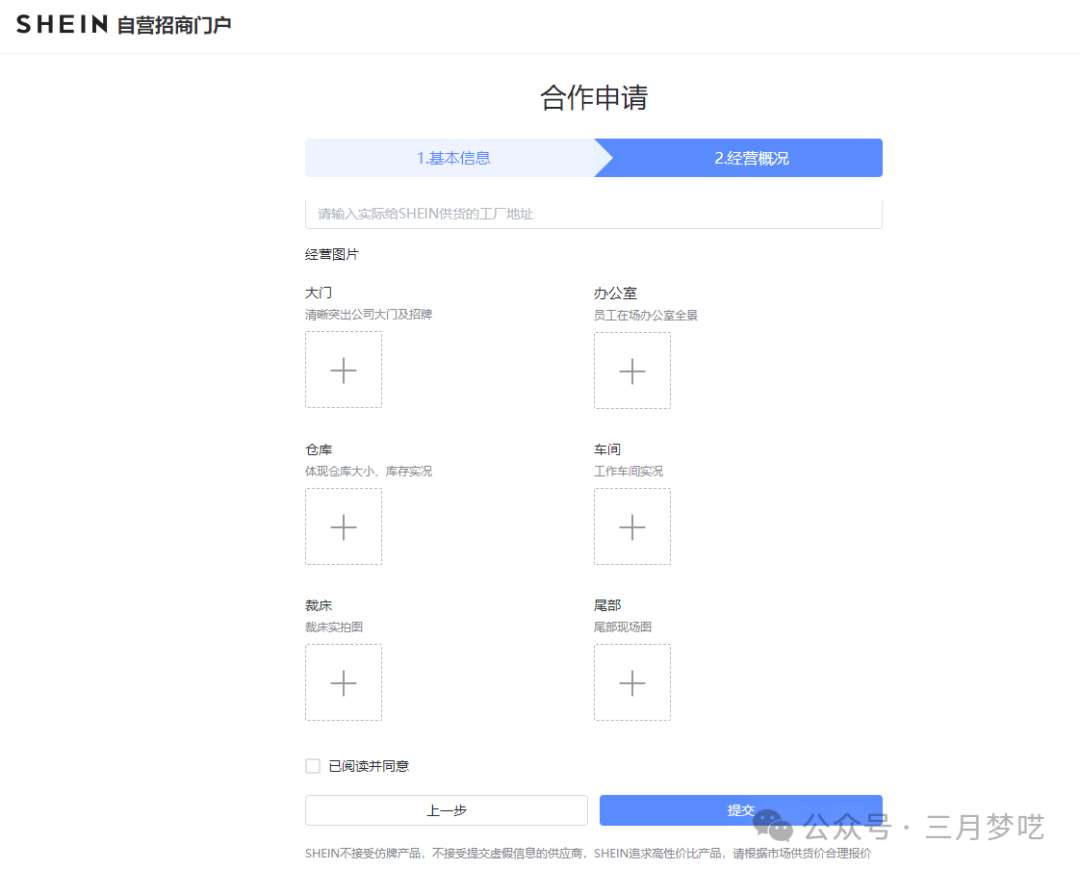Check the 已阅读并同意 checkbox
Screen dimensions: 1080x870
(x=313, y=766)
